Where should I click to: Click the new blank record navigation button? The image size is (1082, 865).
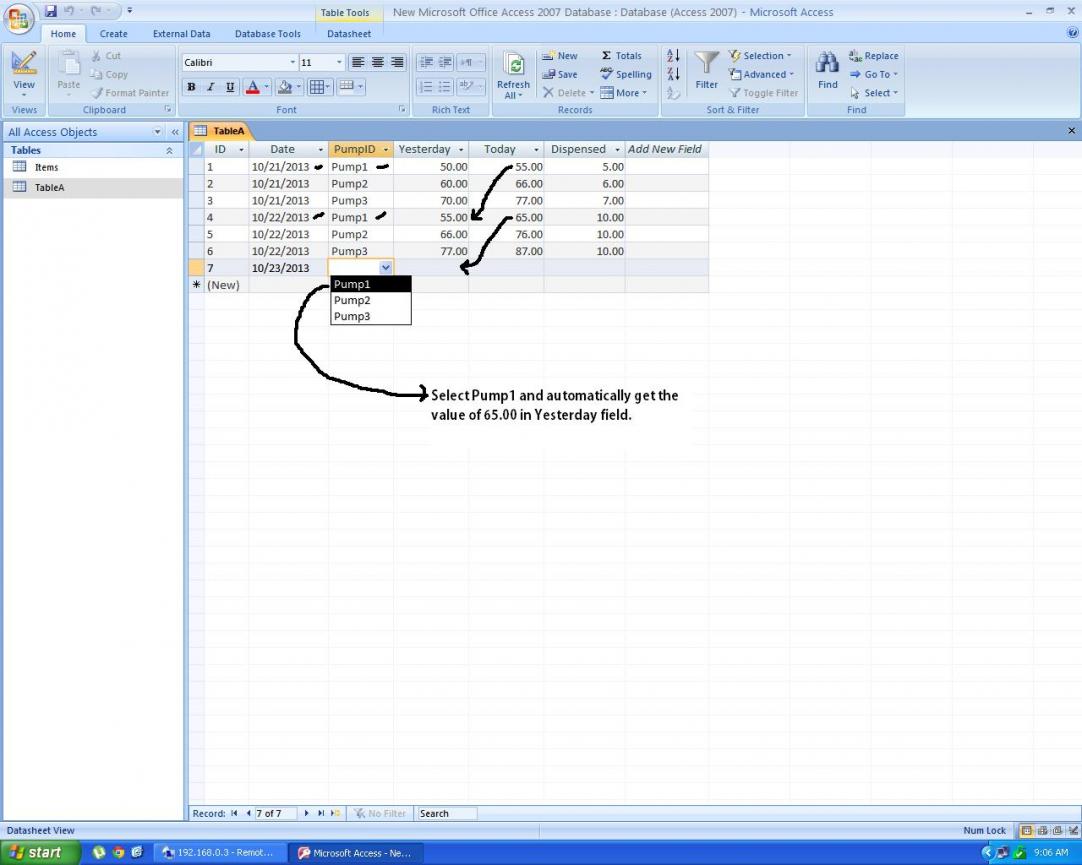click(x=336, y=814)
